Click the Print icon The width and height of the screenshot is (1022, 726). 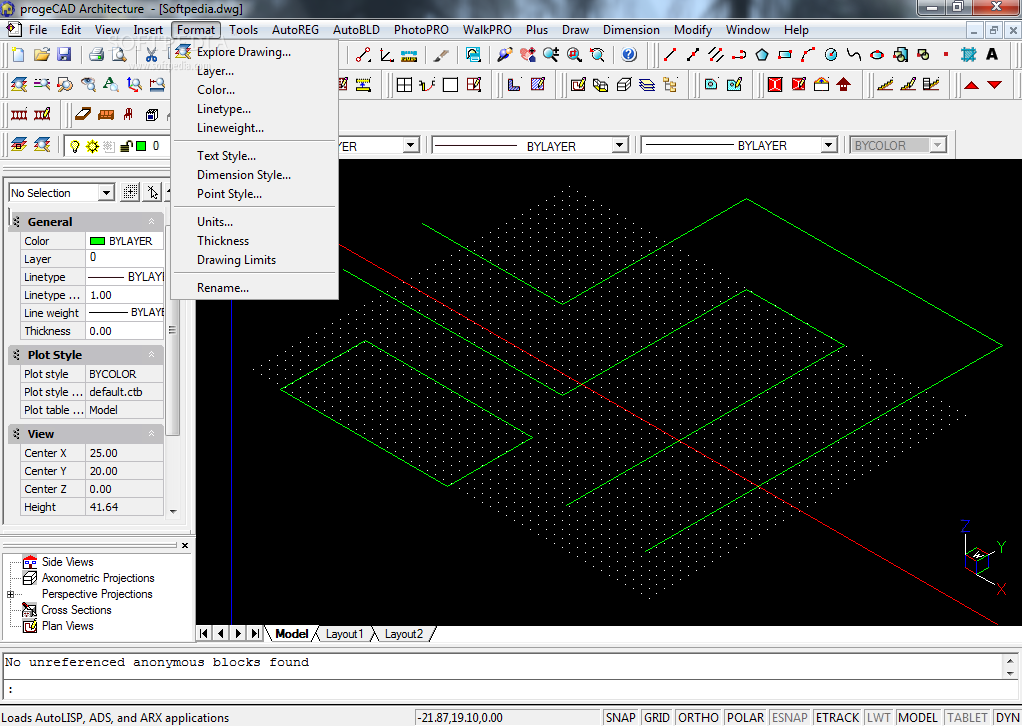click(96, 55)
